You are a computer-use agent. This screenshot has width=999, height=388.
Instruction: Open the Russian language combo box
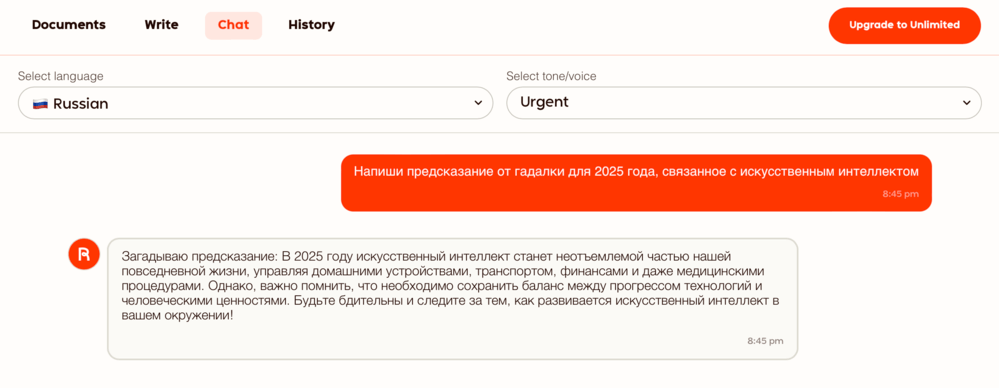(x=255, y=103)
